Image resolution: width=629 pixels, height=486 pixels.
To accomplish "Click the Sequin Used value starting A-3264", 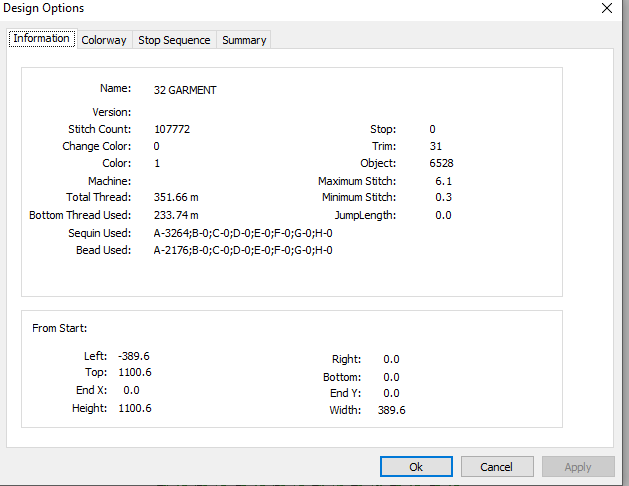I will [x=243, y=233].
